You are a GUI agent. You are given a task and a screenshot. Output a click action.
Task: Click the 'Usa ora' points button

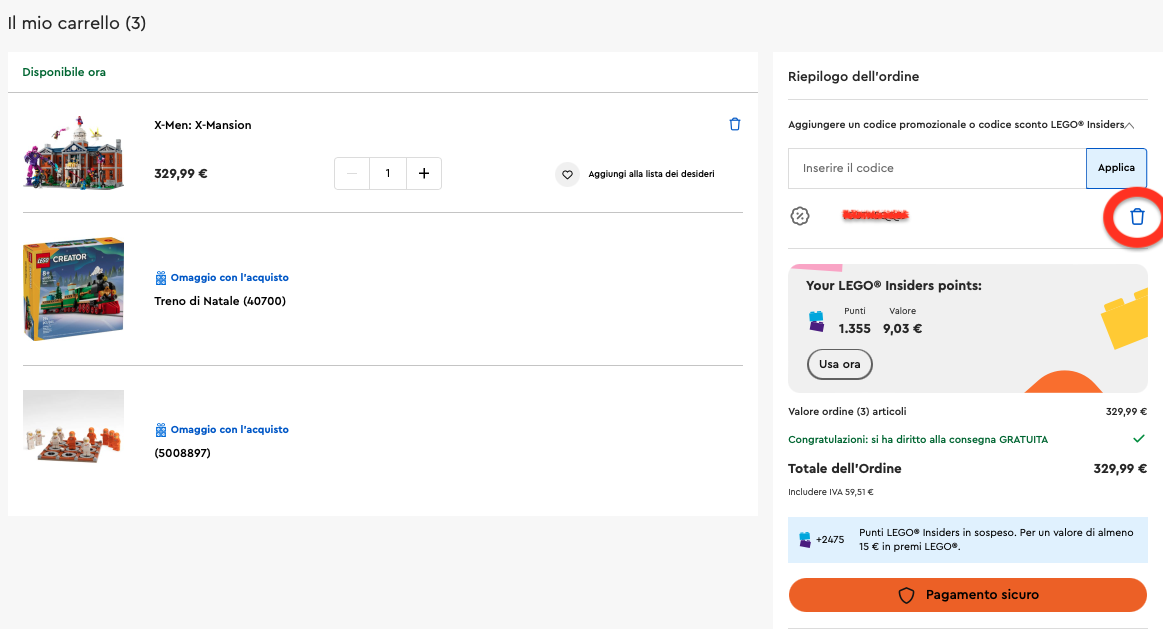coord(840,364)
